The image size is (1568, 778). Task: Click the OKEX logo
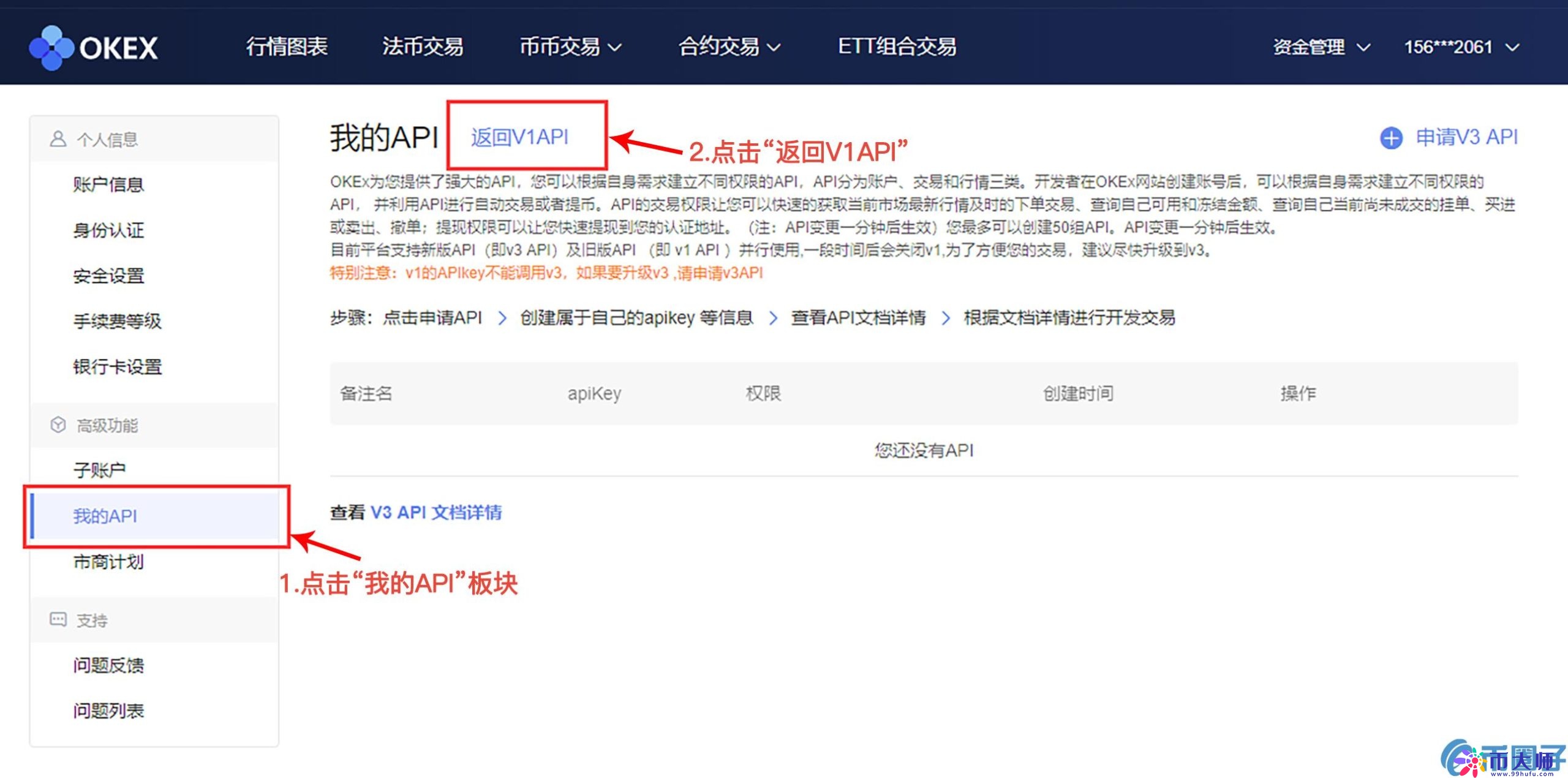[x=93, y=47]
